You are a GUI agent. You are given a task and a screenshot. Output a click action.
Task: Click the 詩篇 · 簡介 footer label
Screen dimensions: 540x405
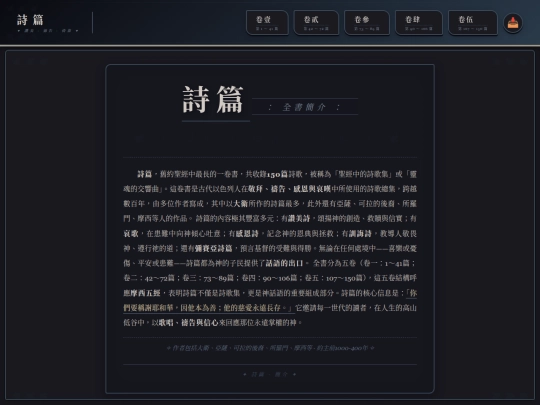pyautogui.click(x=270, y=374)
